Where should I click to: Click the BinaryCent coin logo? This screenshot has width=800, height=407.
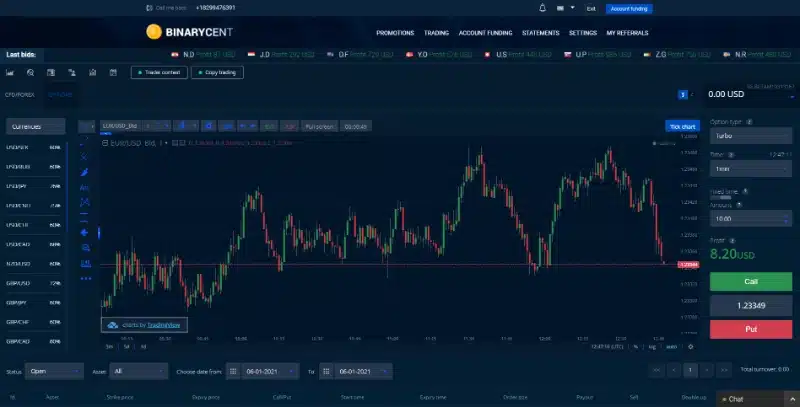click(x=154, y=32)
